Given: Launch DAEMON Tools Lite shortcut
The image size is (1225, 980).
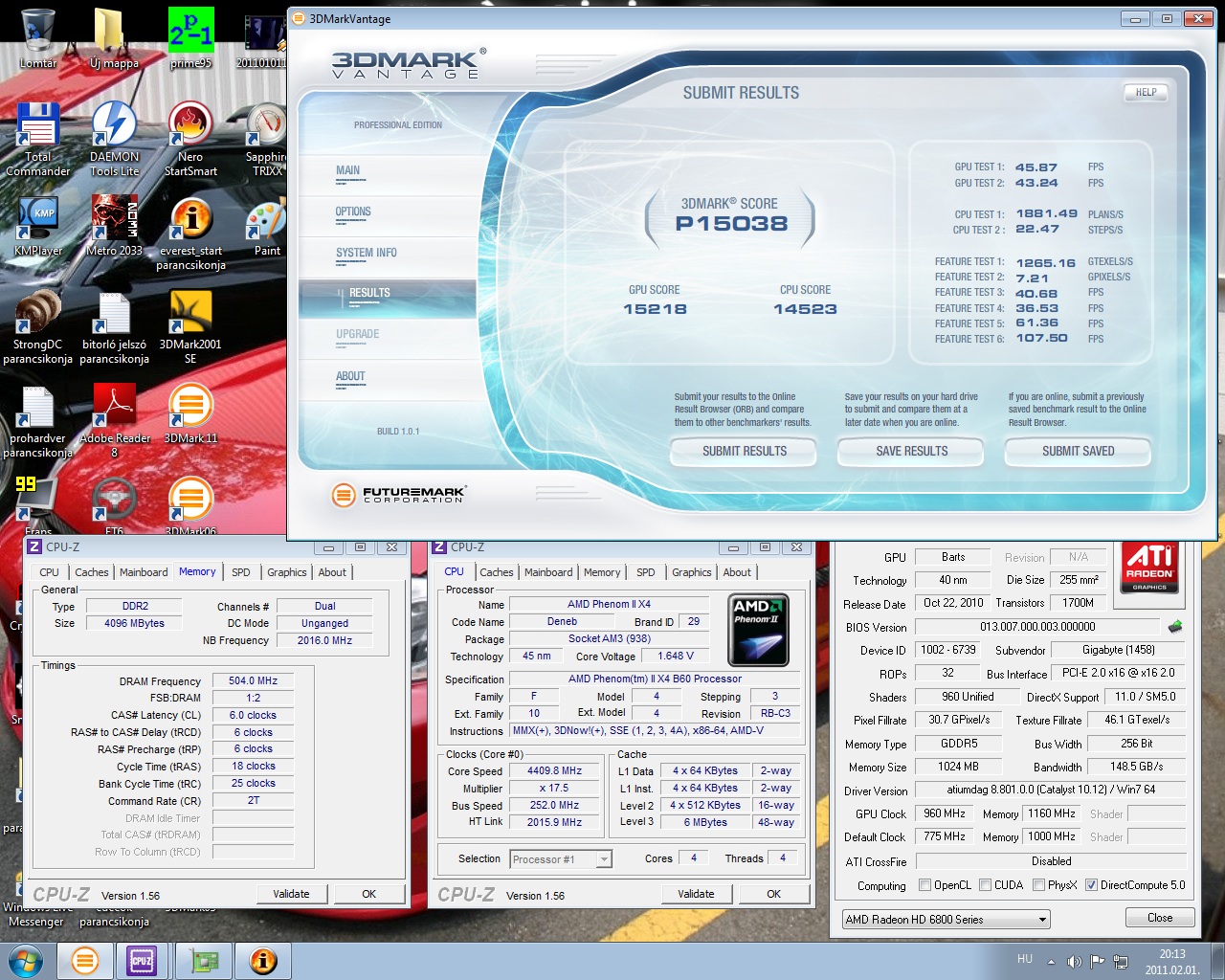Looking at the screenshot, I should point(114,141).
